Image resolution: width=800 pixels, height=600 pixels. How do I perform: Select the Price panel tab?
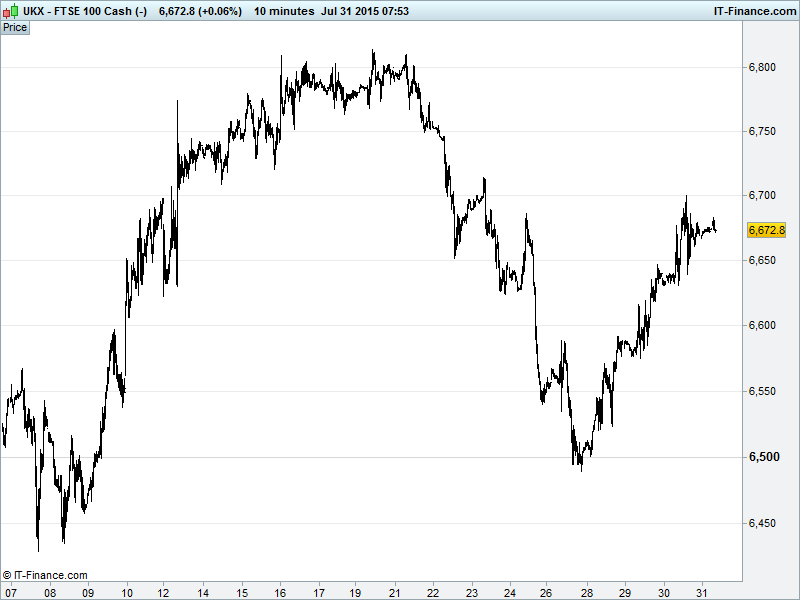pyautogui.click(x=15, y=27)
